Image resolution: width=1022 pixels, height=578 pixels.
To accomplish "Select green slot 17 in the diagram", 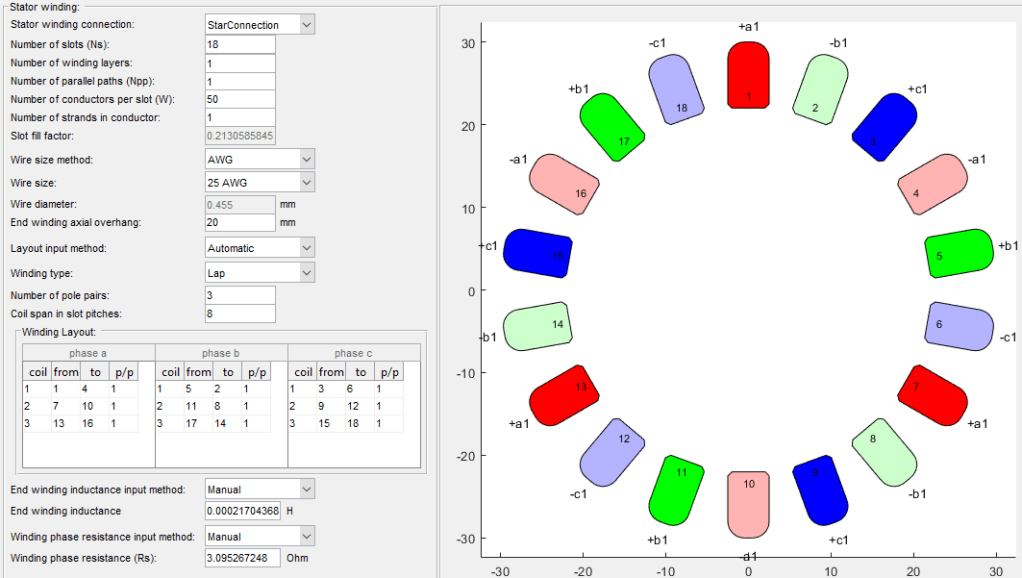I will coord(614,127).
